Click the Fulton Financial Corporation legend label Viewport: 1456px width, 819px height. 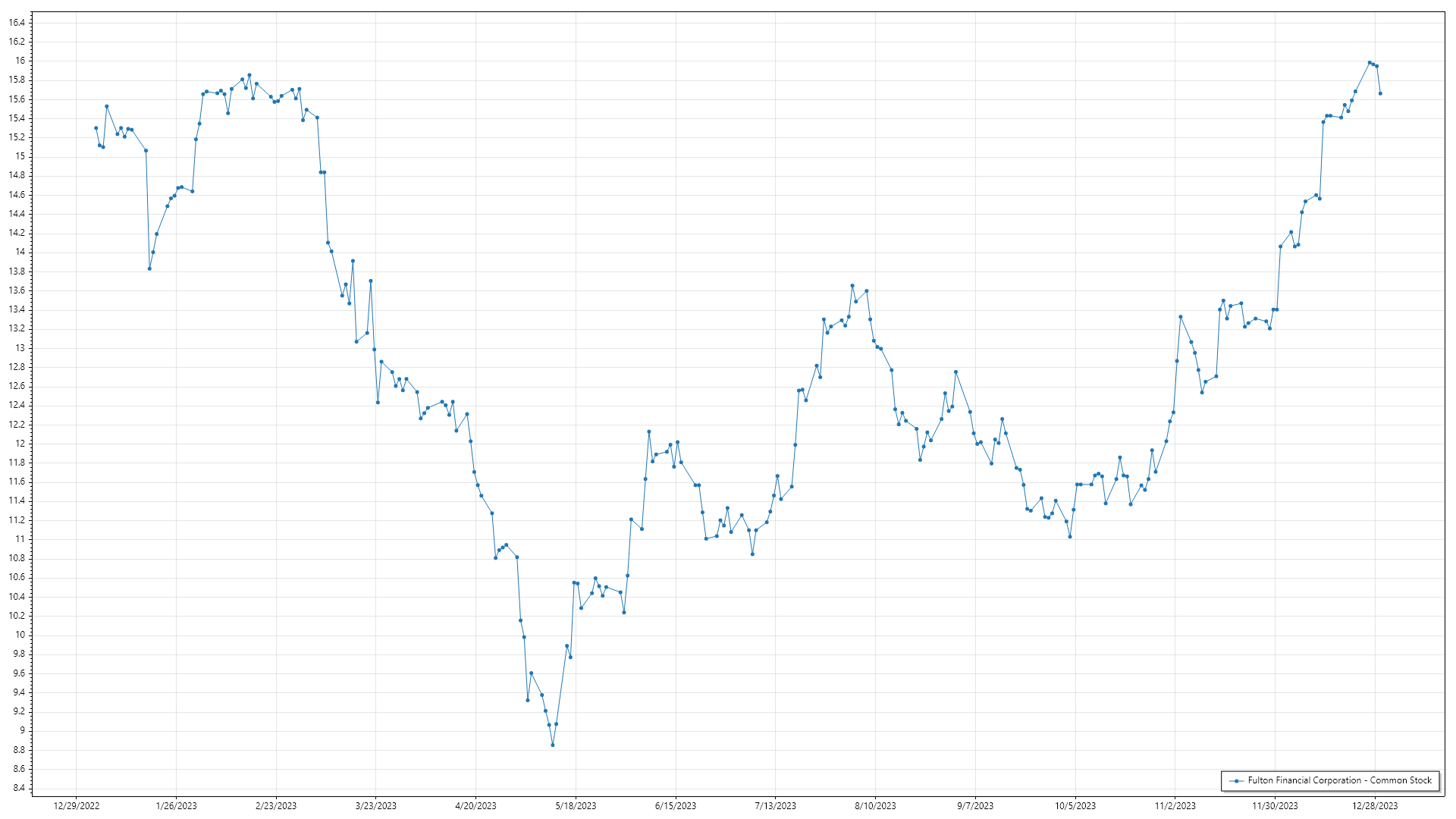tap(1339, 780)
